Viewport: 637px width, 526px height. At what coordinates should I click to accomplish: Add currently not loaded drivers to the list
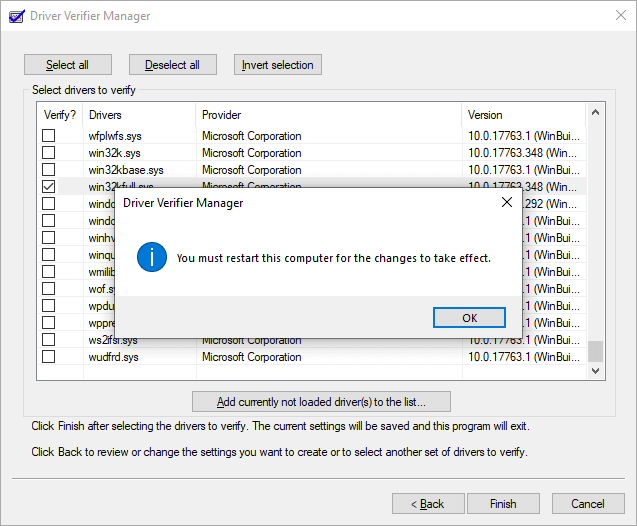(x=321, y=402)
